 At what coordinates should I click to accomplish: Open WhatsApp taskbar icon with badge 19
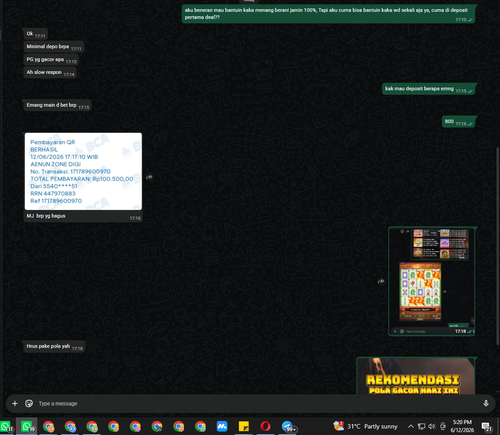(27, 426)
